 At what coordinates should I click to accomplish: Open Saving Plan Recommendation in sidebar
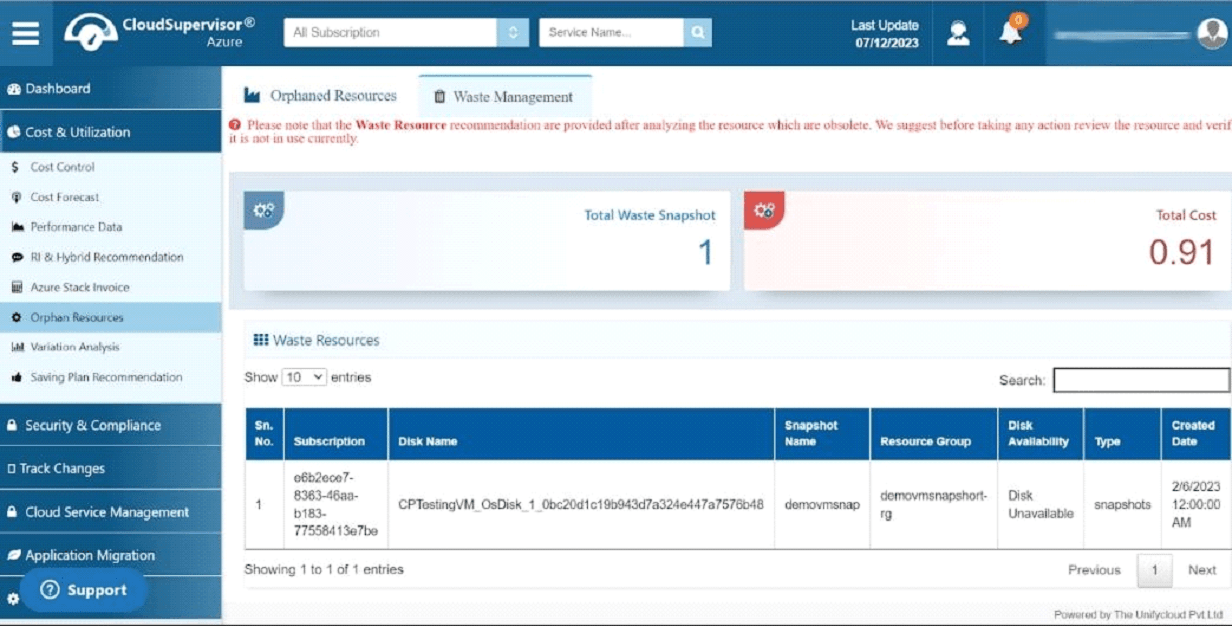111,377
